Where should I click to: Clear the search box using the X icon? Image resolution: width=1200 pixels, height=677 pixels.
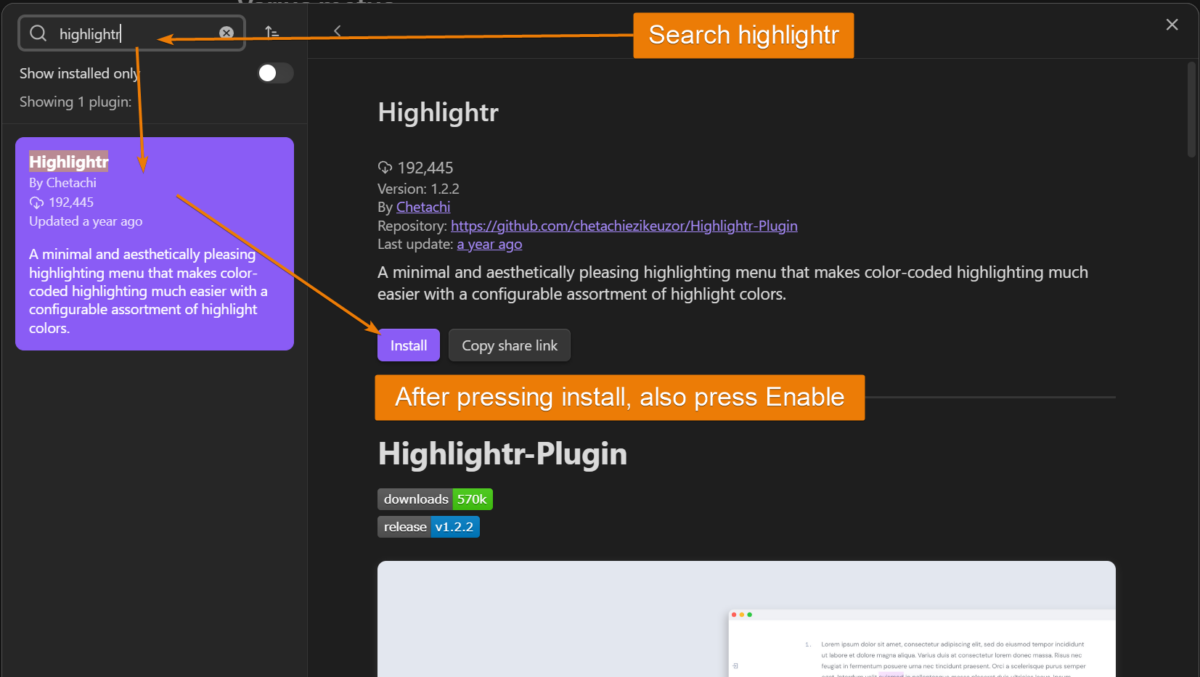point(226,32)
